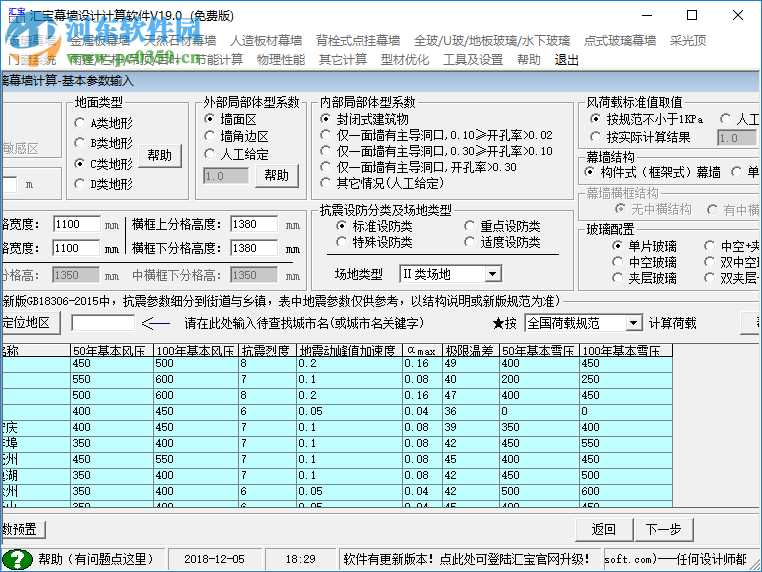This screenshot has height=572, width=762.
Task: Click 100年基本风压 column header
Action: [196, 350]
